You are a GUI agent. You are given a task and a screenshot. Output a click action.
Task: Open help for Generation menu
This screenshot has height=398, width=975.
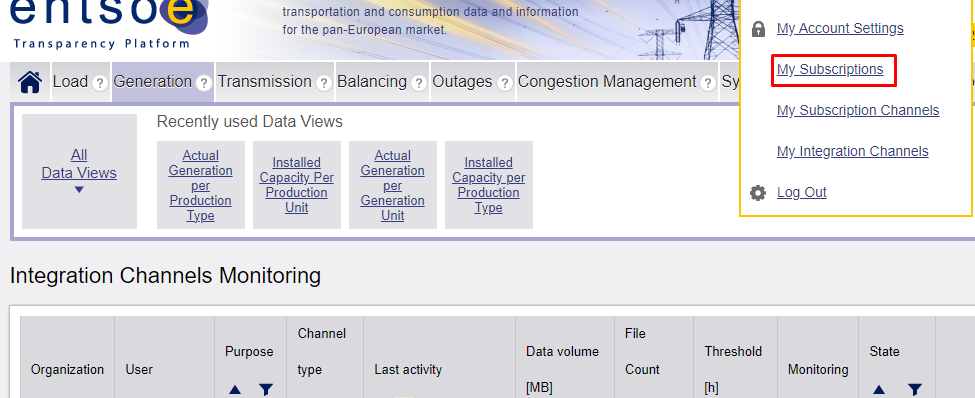pos(203,83)
